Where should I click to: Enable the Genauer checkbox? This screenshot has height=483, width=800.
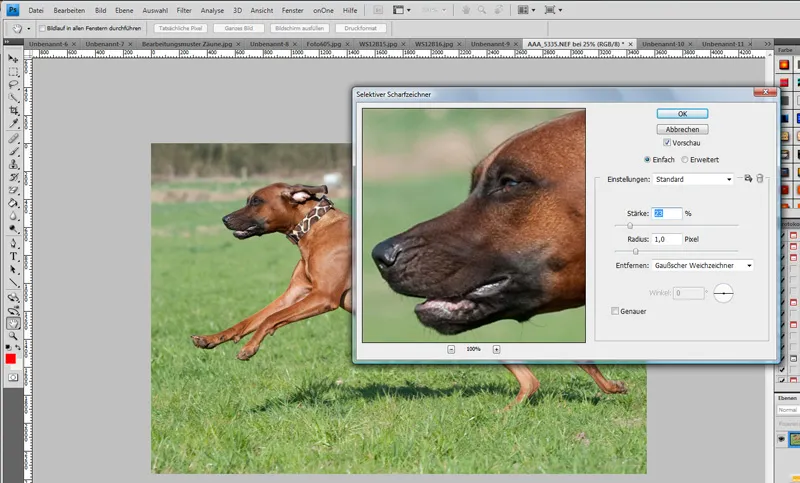click(615, 311)
